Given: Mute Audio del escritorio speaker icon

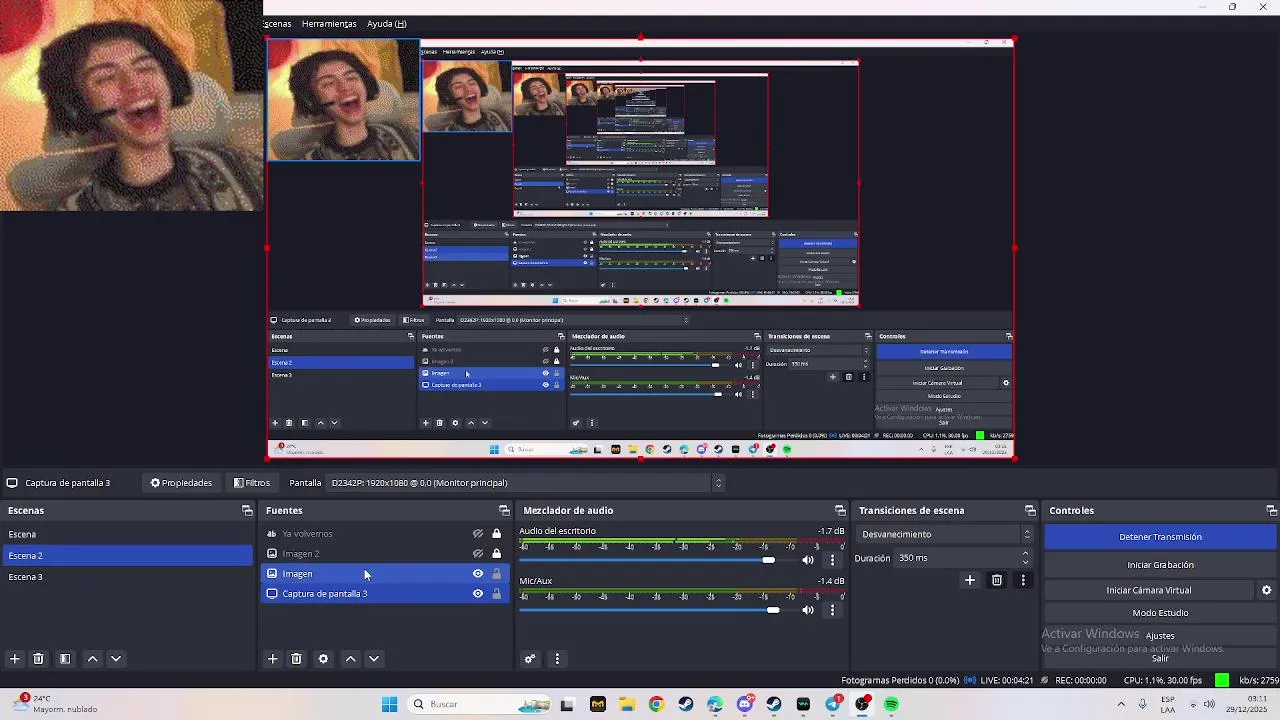Looking at the screenshot, I should pyautogui.click(x=808, y=560).
